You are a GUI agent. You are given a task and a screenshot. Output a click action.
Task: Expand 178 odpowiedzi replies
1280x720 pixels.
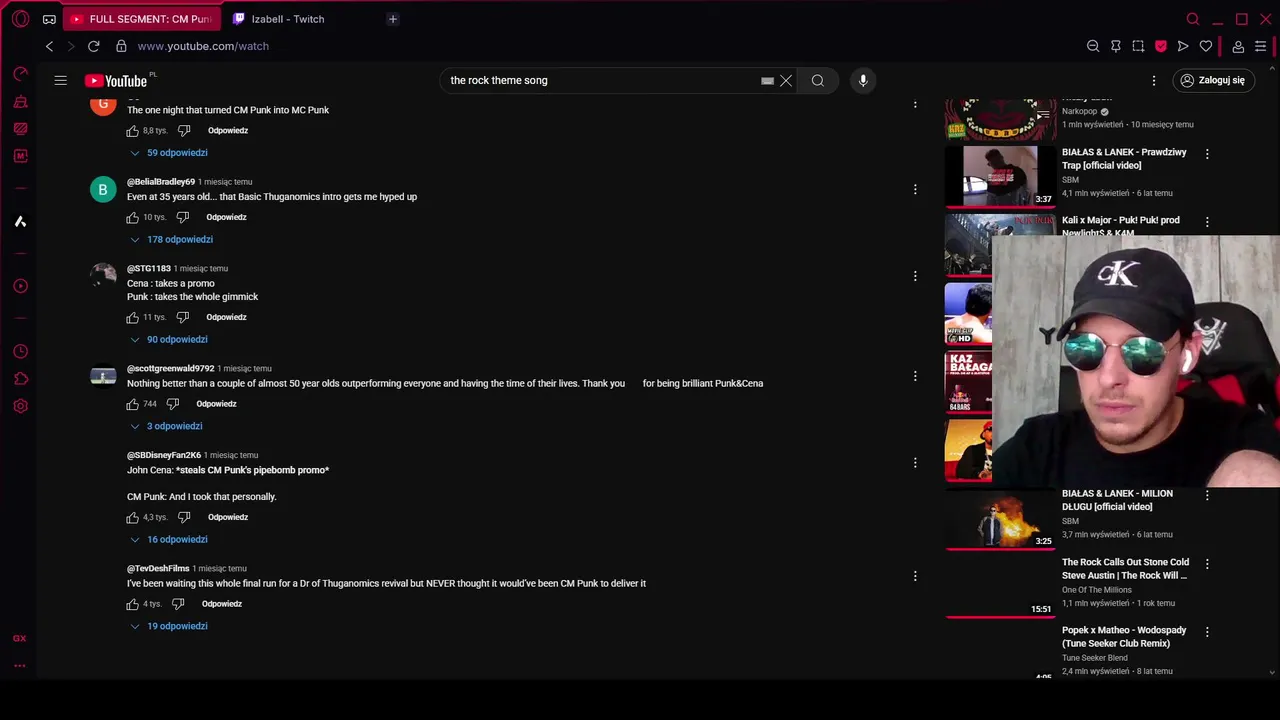point(171,239)
